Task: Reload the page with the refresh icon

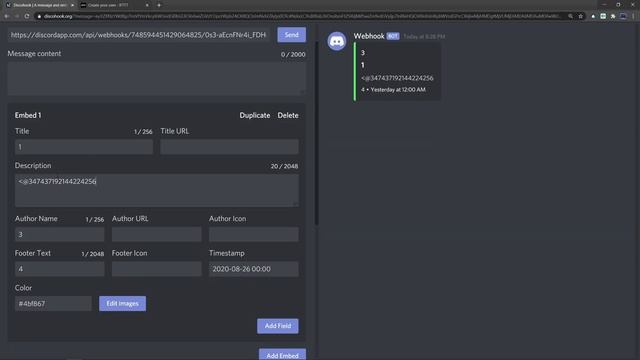Action: point(27,16)
